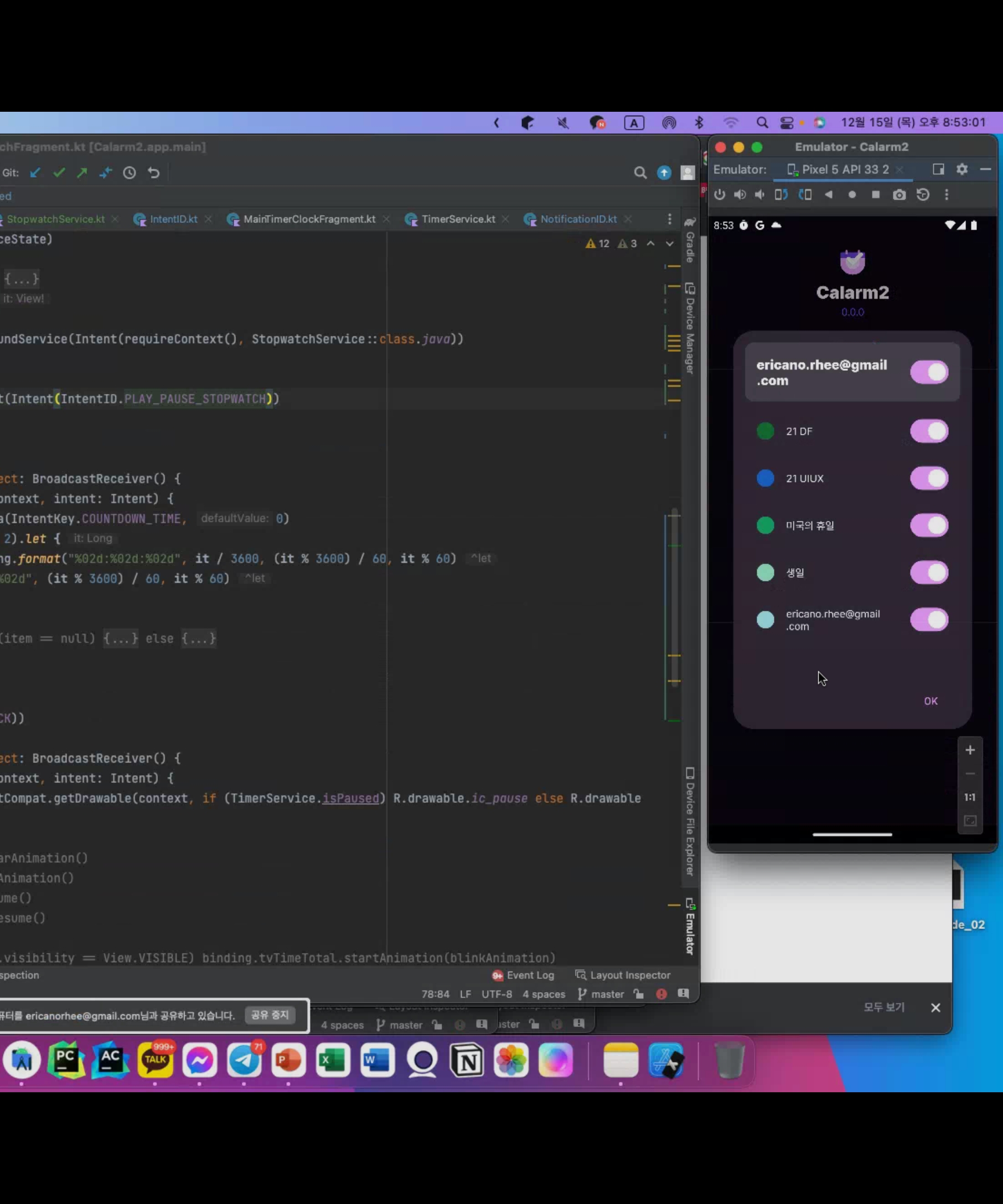The height and width of the screenshot is (1204, 1003).
Task: Click emulator window mode icon
Action: coord(938,169)
